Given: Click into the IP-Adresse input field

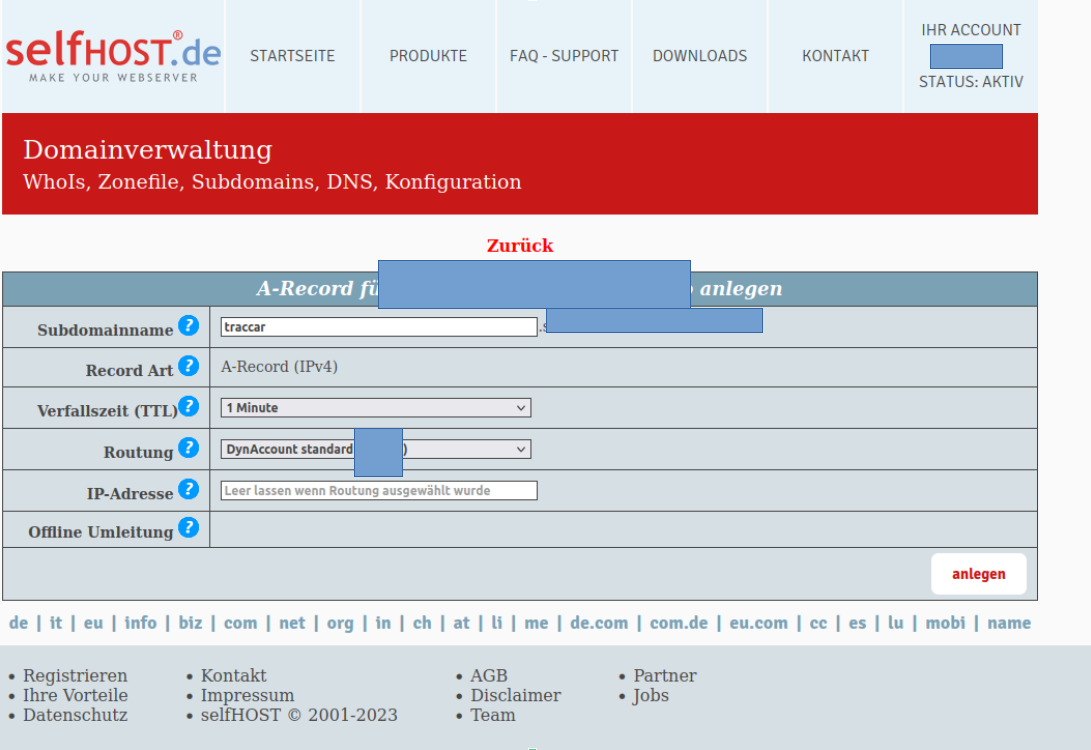Looking at the screenshot, I should [x=378, y=491].
